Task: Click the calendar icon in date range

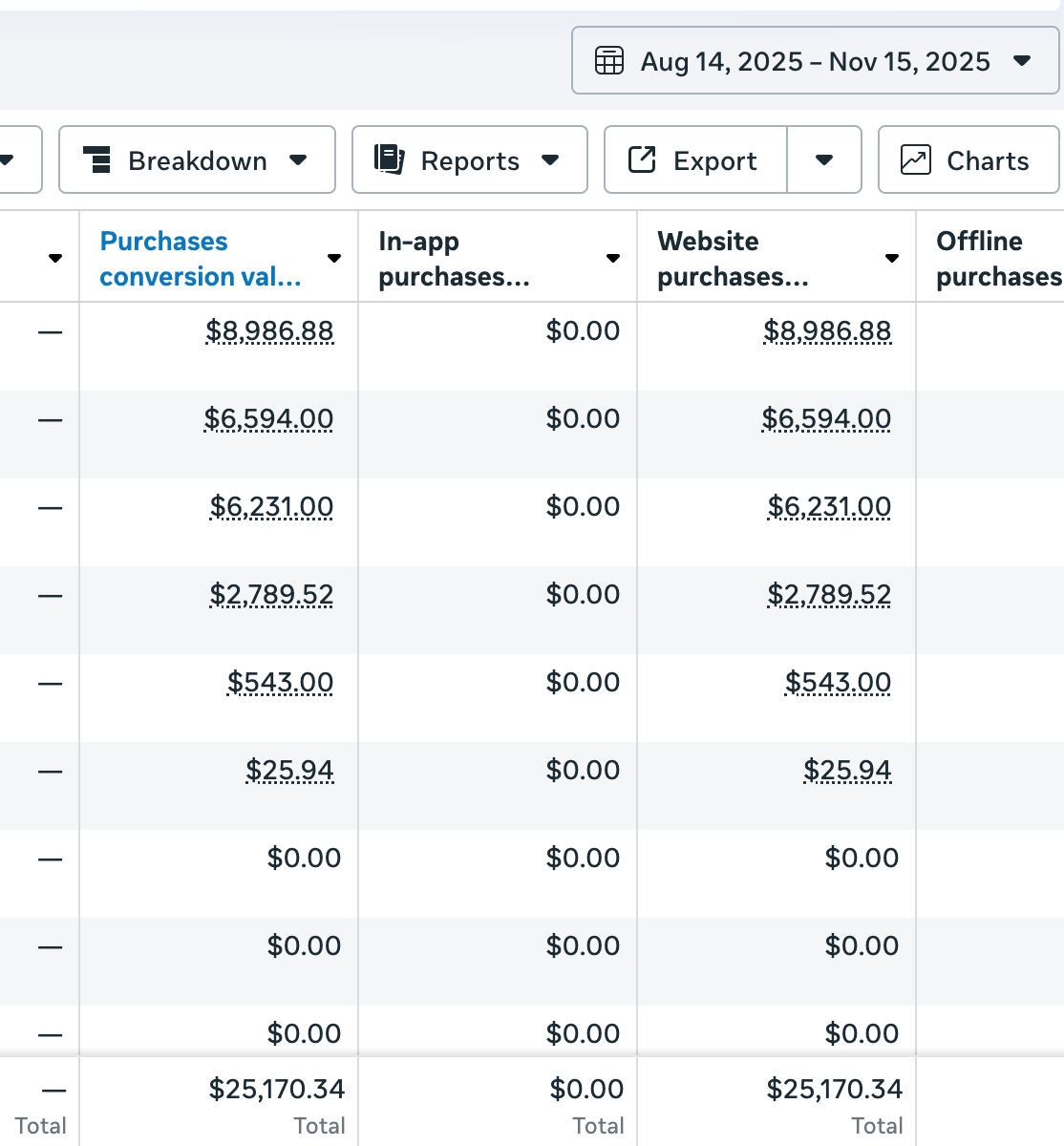Action: (x=609, y=61)
